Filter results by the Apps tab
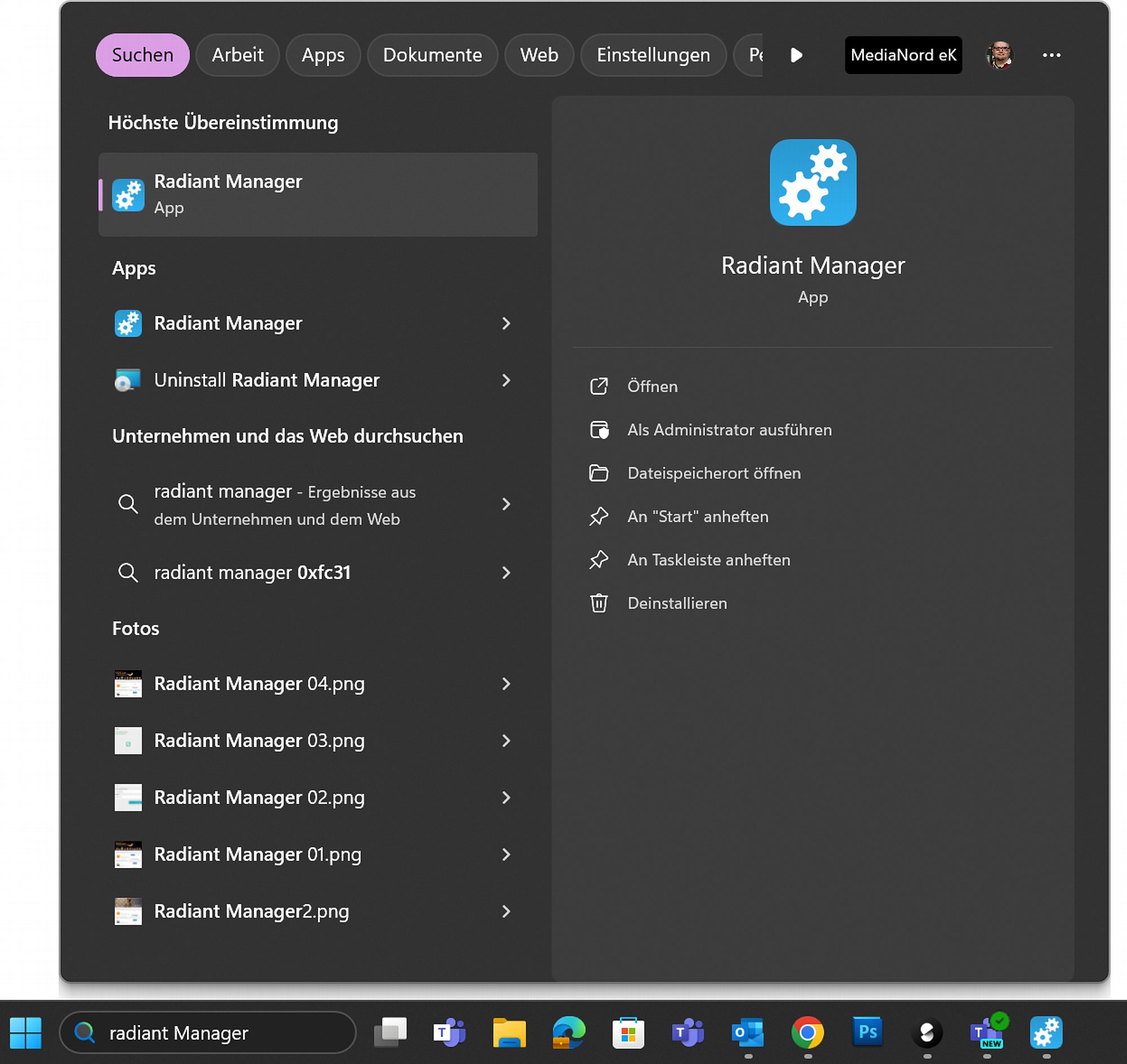Viewport: 1127px width, 1064px height. [323, 55]
